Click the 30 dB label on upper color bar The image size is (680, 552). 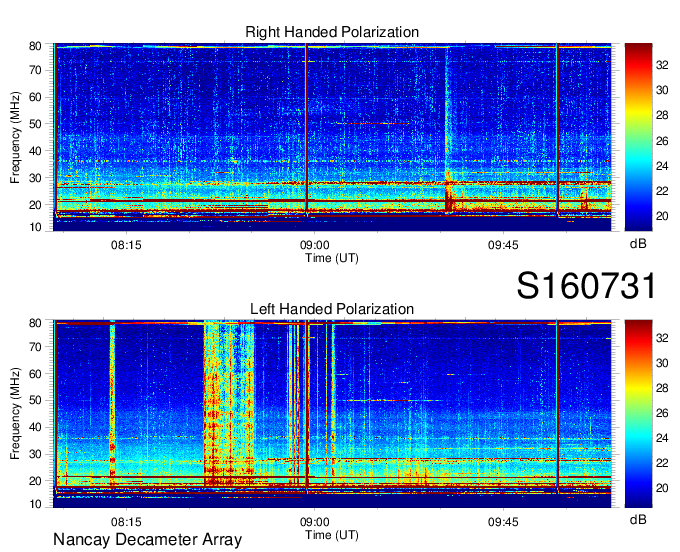click(662, 90)
